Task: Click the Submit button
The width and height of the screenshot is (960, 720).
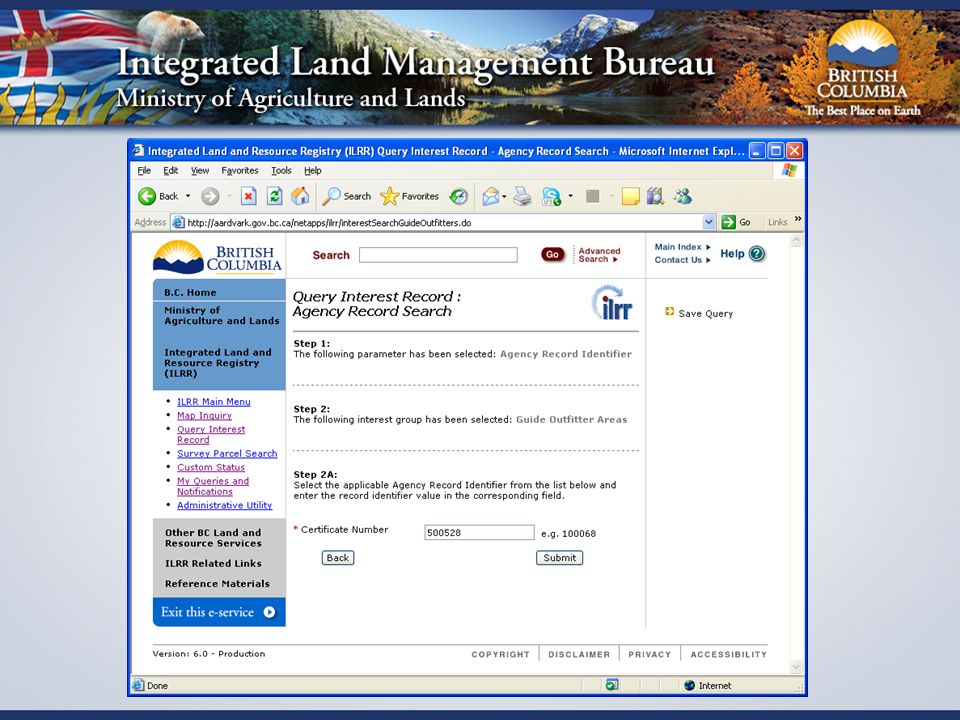Action: (560, 558)
